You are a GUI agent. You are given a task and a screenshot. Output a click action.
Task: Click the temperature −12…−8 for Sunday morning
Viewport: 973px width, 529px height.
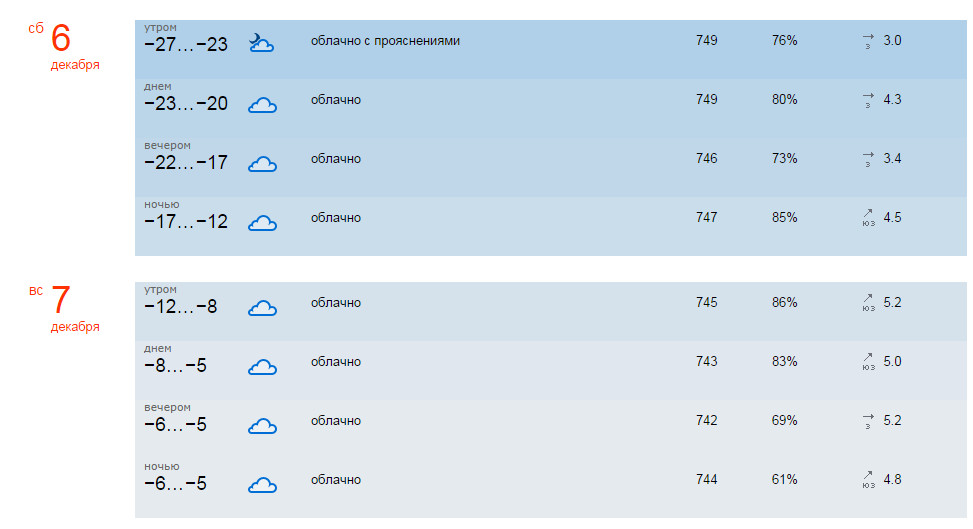180,307
